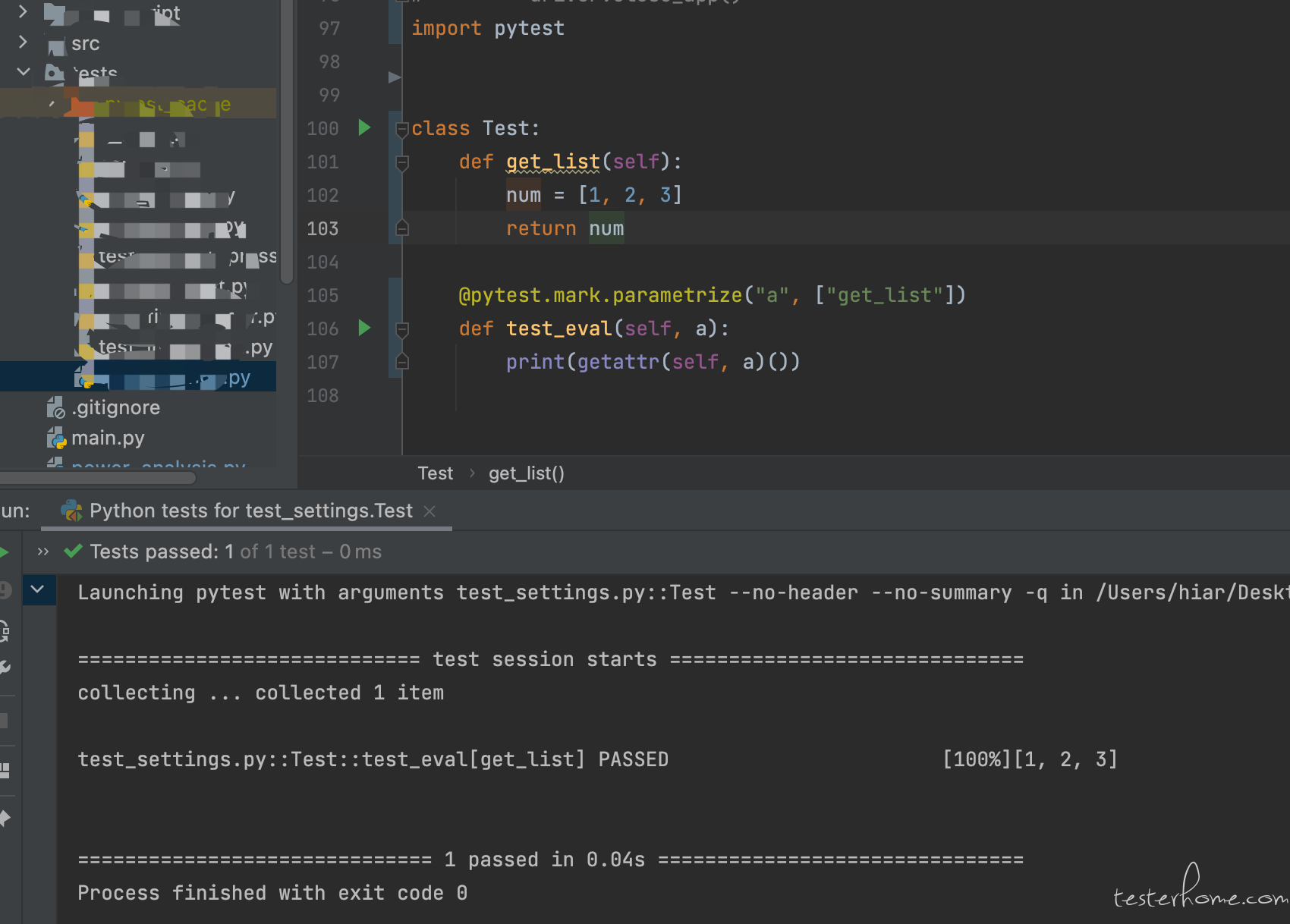The image size is (1290, 924).
Task: Click get_list() in the breadcrumb bar
Action: (x=527, y=473)
